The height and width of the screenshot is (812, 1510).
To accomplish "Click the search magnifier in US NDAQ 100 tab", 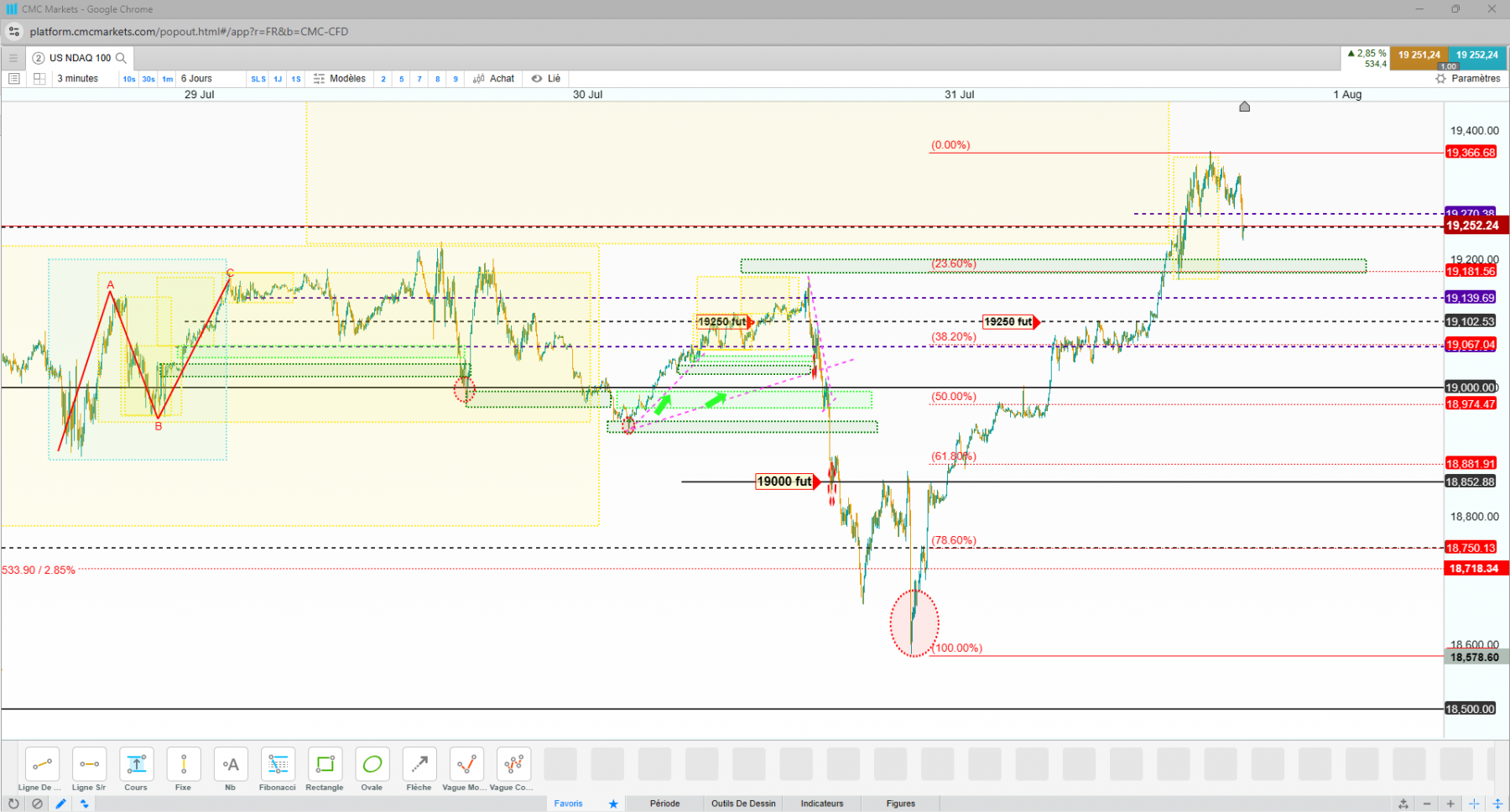I will pos(121,58).
